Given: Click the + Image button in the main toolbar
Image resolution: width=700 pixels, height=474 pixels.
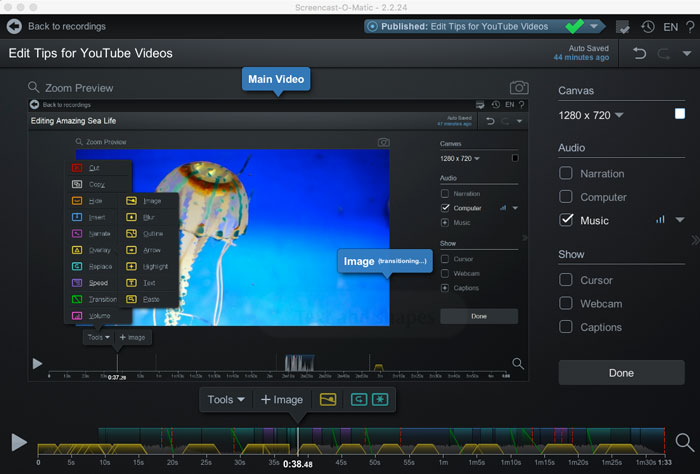Looking at the screenshot, I should coord(282,399).
